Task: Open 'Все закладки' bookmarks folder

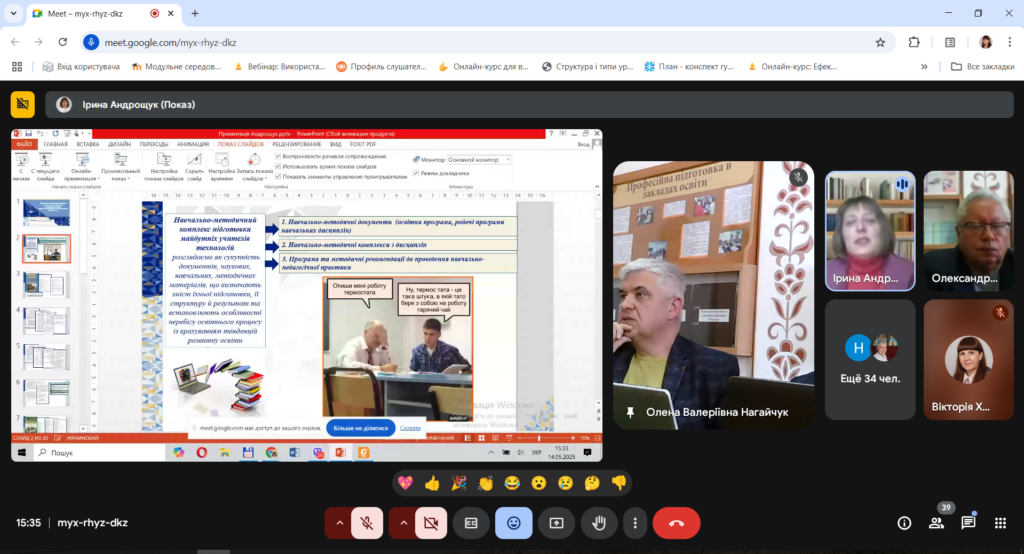Action: click(975, 67)
